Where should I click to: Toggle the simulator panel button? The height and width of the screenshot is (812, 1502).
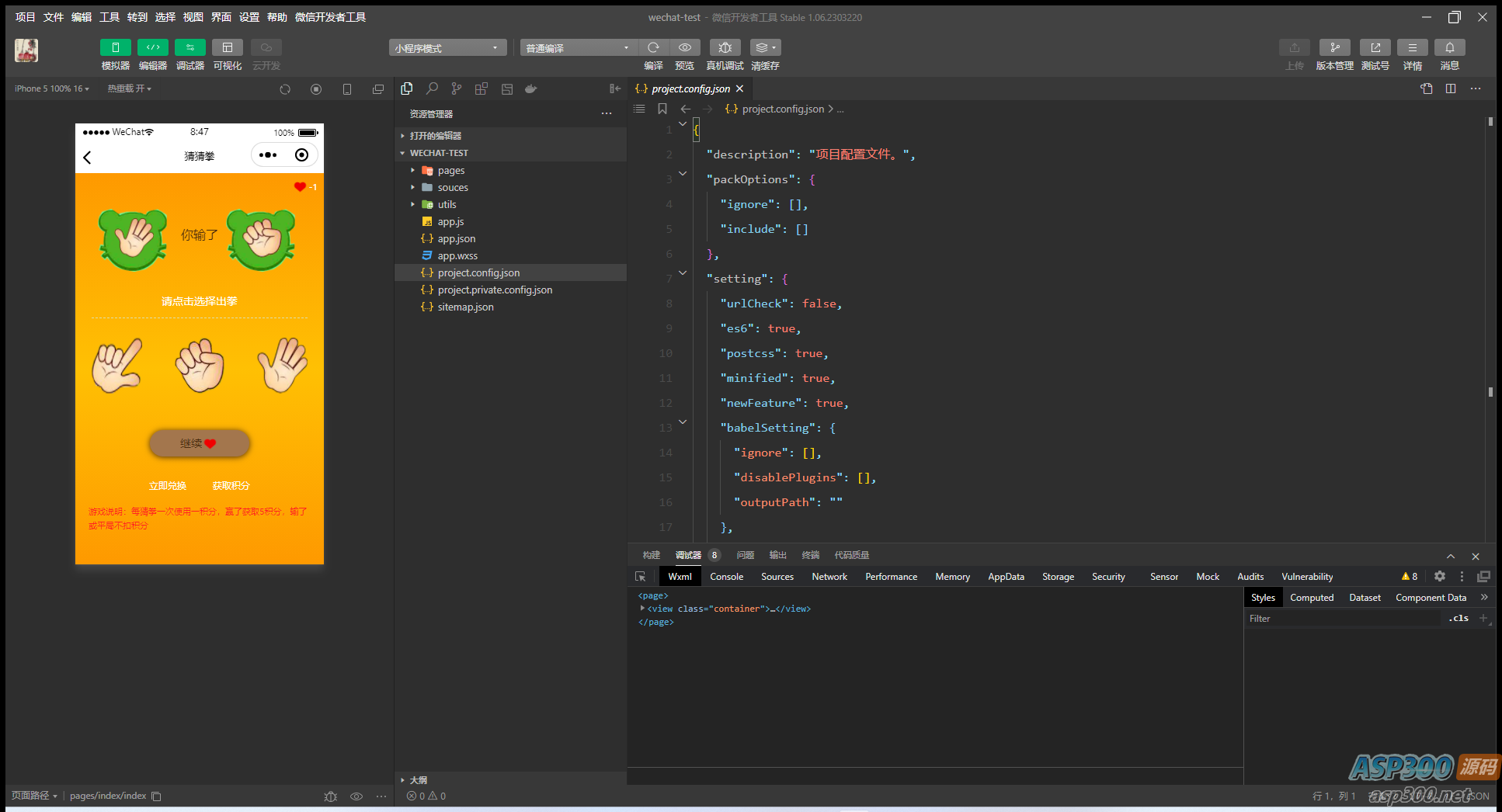pos(116,48)
